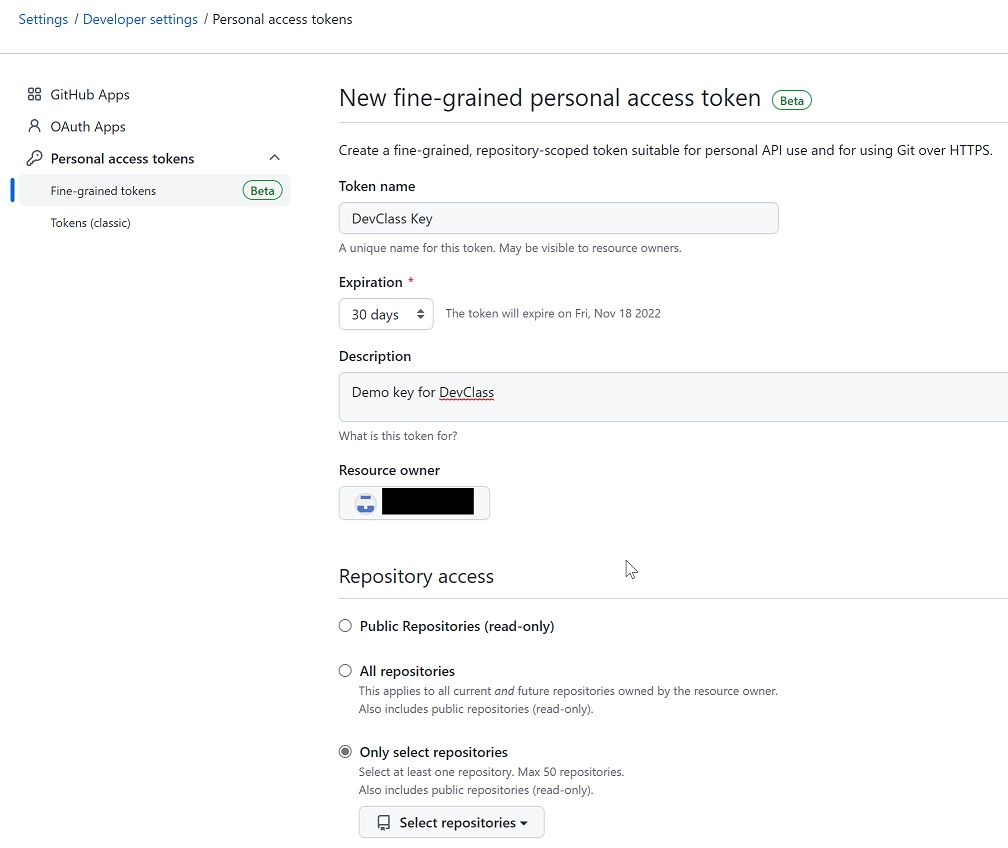Select the Public Repositories (read-only) option
1008x848 pixels.
(x=345, y=624)
